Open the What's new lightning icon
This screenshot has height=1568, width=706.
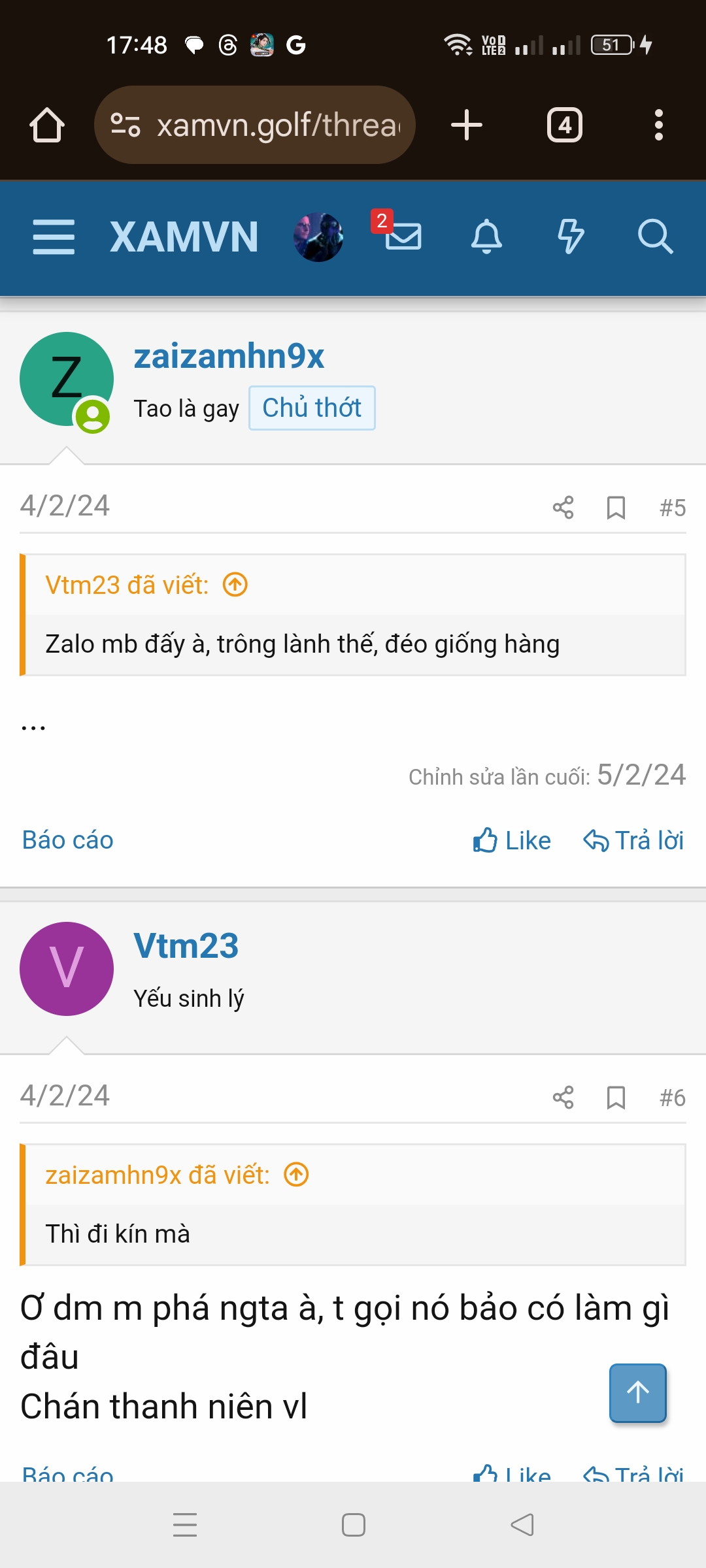570,237
